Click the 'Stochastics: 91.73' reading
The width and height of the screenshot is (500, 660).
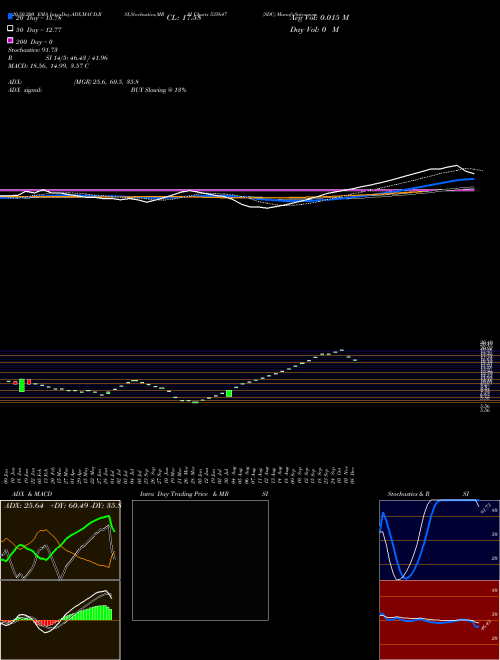33,50
